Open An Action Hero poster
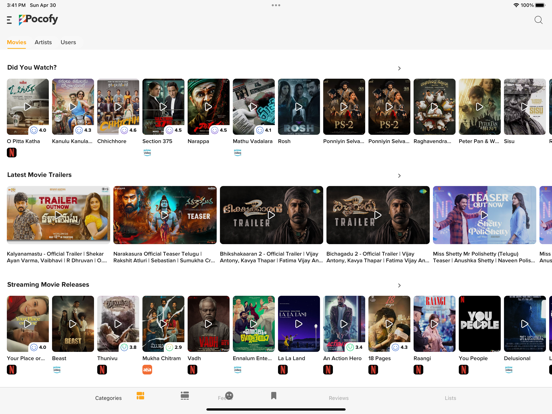The height and width of the screenshot is (414, 552). pyautogui.click(x=344, y=324)
